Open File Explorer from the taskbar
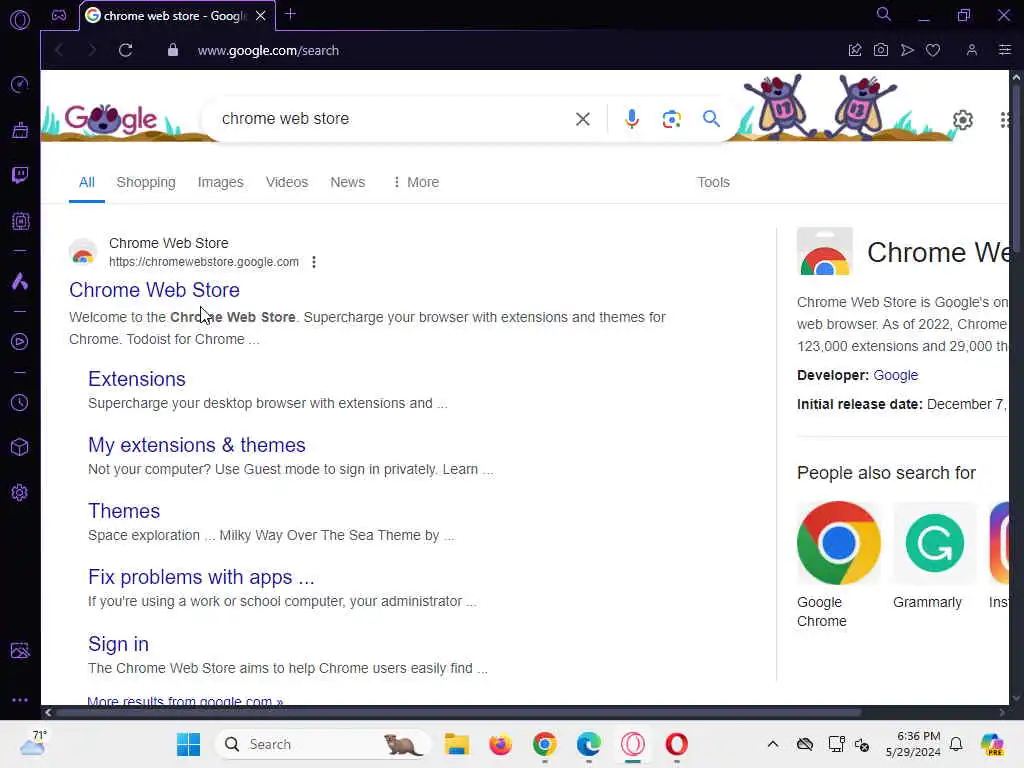 tap(456, 744)
